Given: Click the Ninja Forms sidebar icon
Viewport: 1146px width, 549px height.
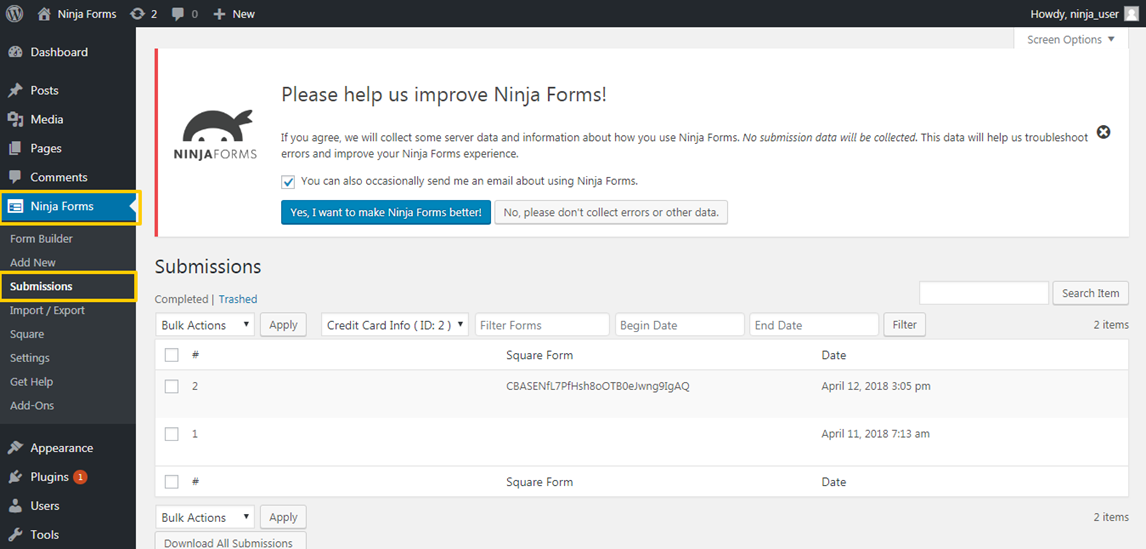Looking at the screenshot, I should 15,207.
